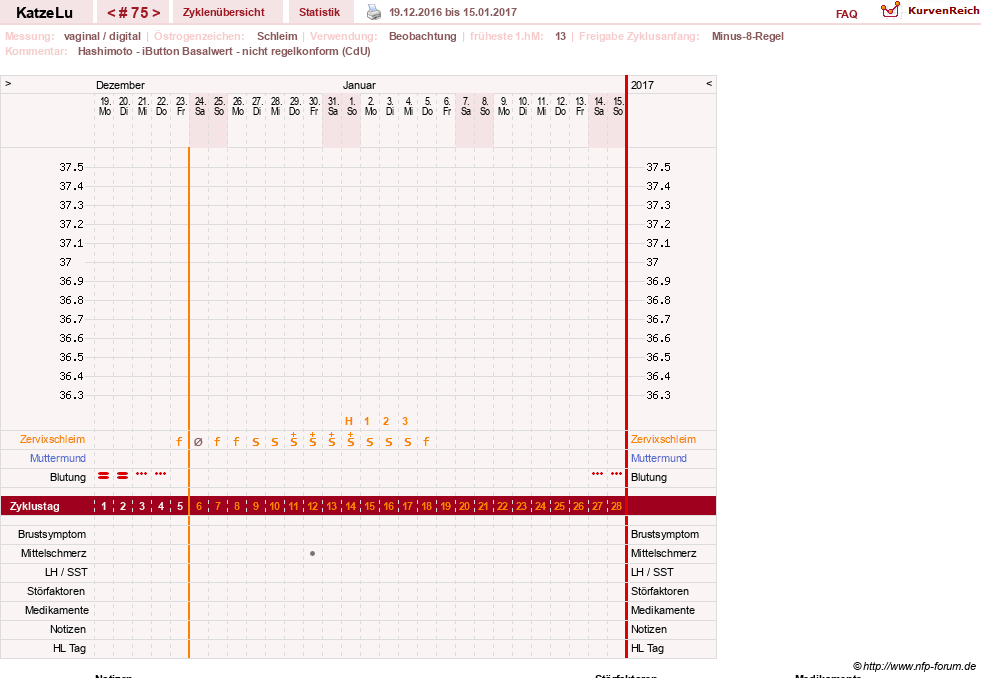Click cervical mucus 'f' symbol on day 5
Image resolution: width=981 pixels, height=678 pixels.
click(180, 442)
